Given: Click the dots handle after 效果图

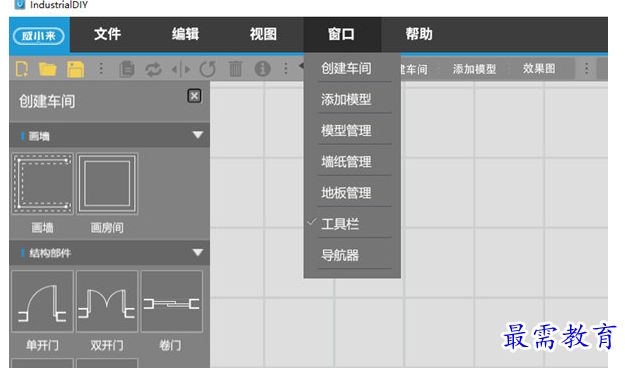Looking at the screenshot, I should tap(586, 69).
